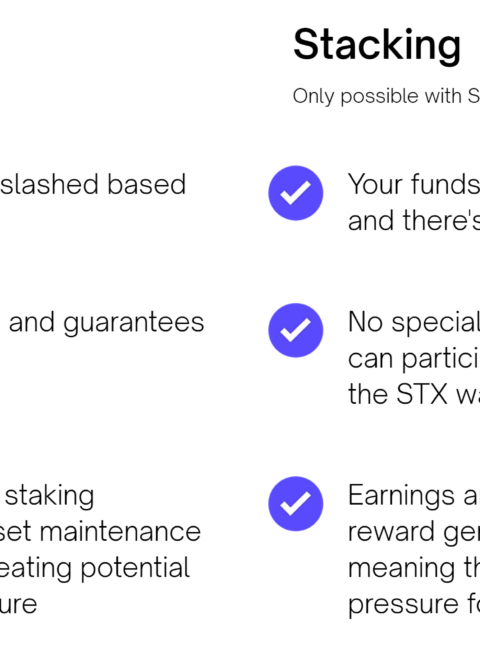
Task: Click the 'can partici' text line
Action: pos(414,359)
